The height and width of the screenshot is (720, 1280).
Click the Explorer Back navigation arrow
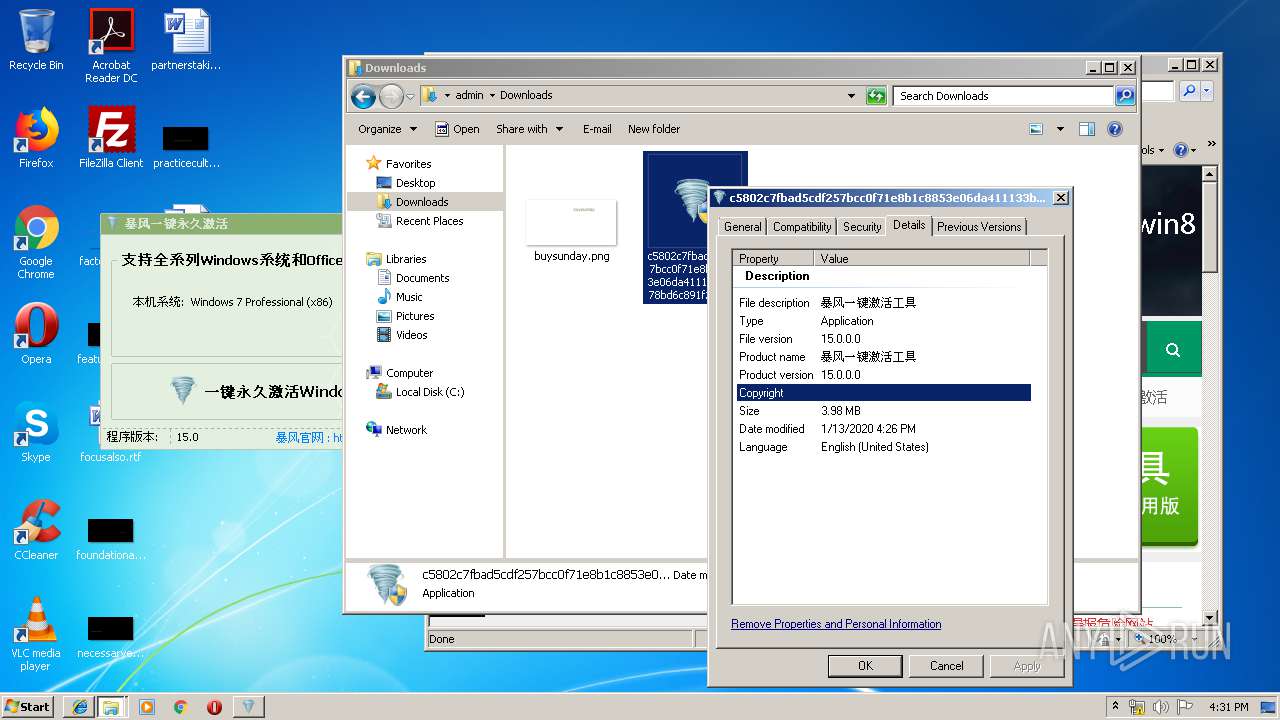[x=363, y=96]
